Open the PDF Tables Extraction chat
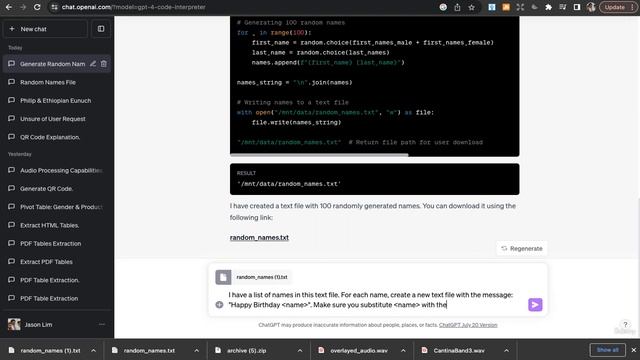This screenshot has width=640, height=360. [x=57, y=244]
